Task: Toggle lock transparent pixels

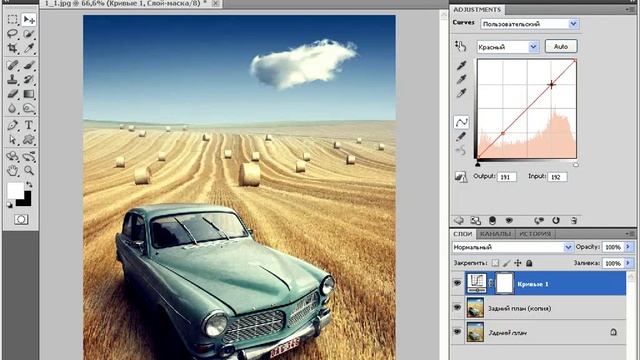Action: click(495, 263)
